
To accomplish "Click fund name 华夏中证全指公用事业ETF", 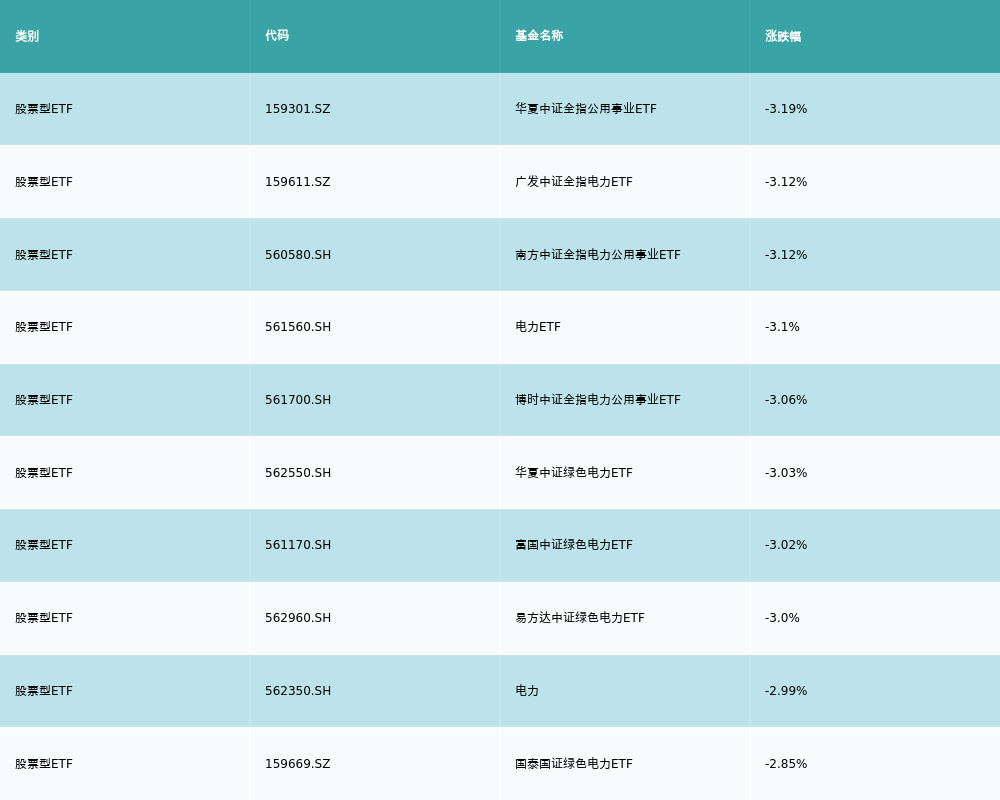I will tap(585, 109).
